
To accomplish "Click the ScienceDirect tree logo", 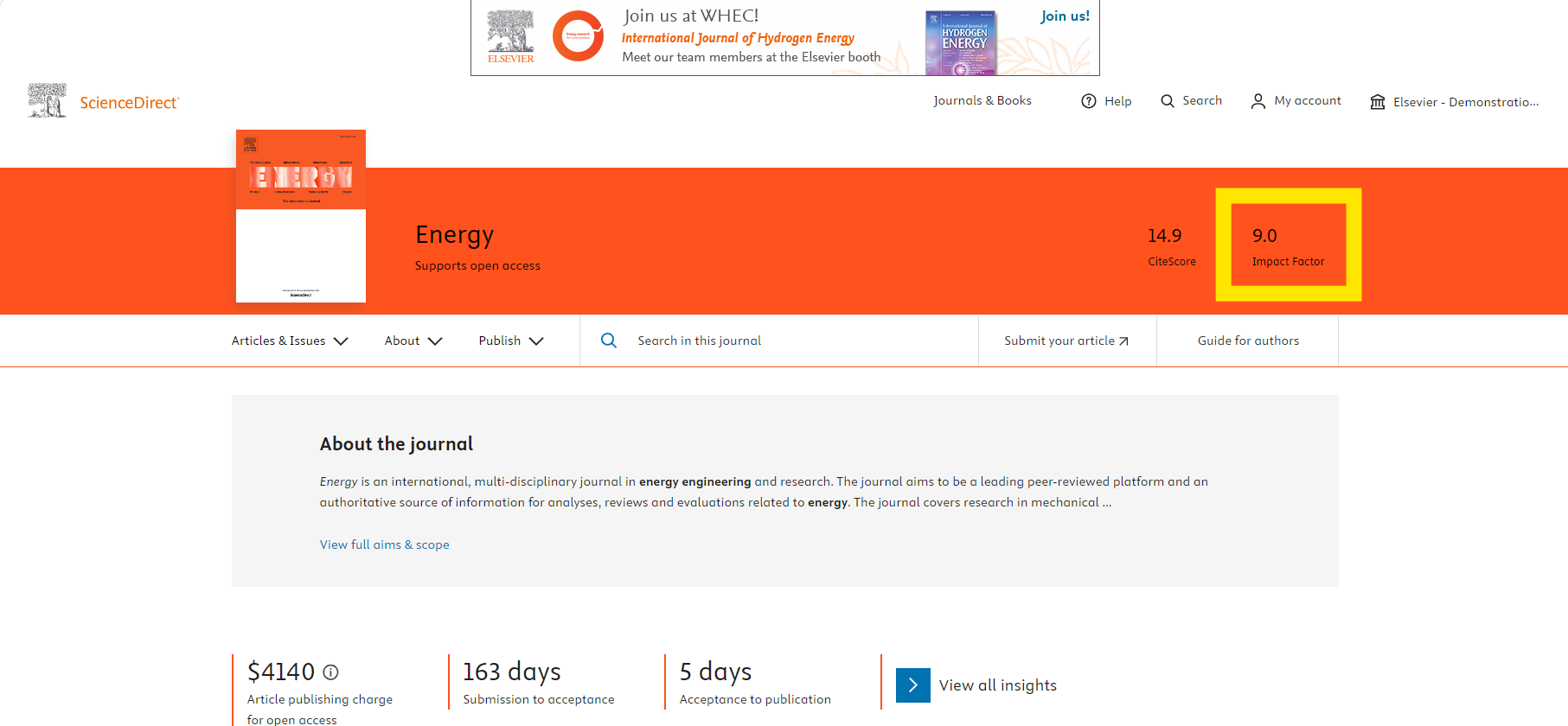I will click(x=48, y=101).
